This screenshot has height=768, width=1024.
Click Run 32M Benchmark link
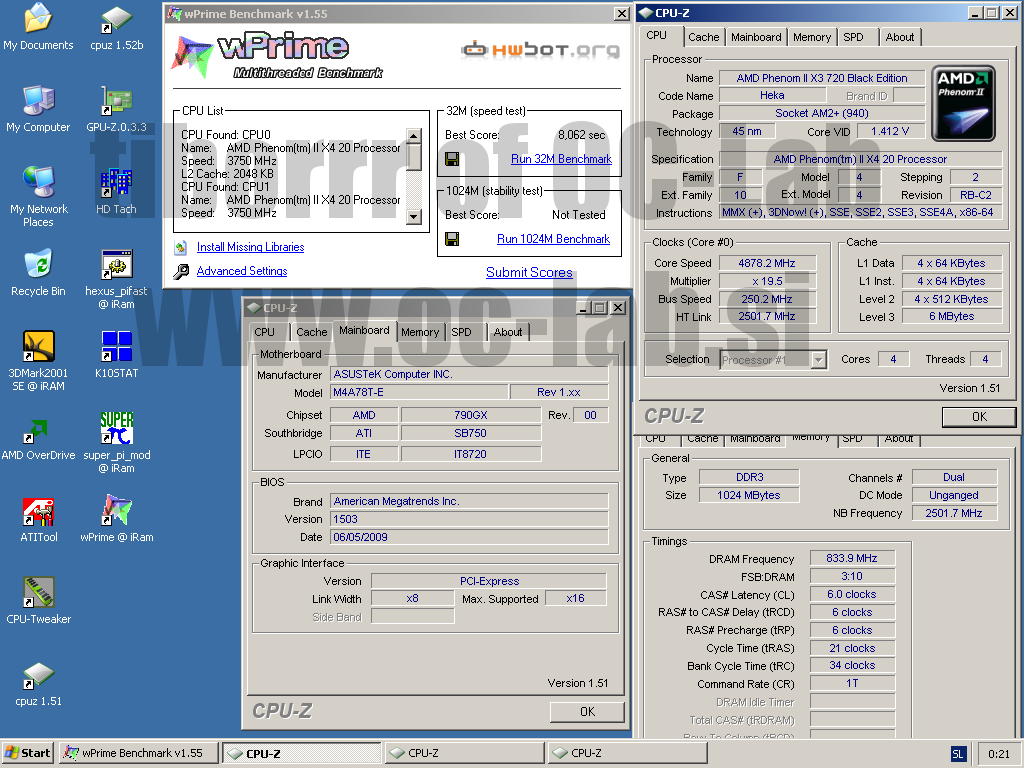[561, 159]
